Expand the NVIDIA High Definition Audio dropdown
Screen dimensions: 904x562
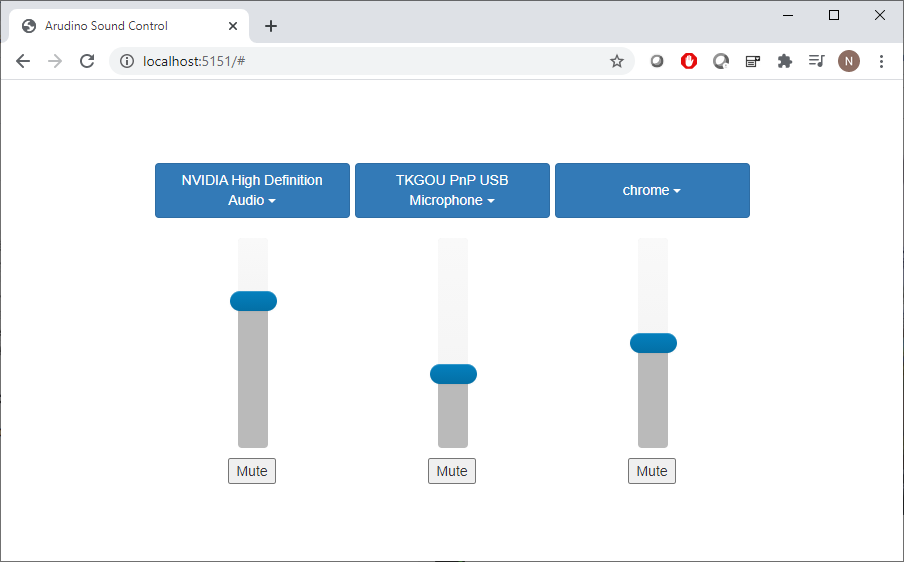(252, 190)
